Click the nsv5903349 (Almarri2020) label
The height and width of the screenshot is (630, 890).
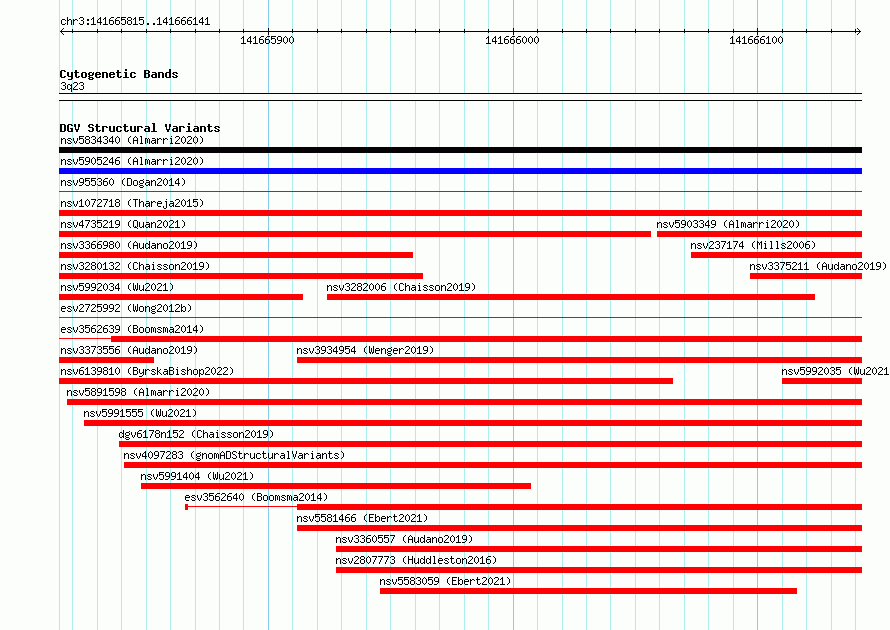click(728, 224)
